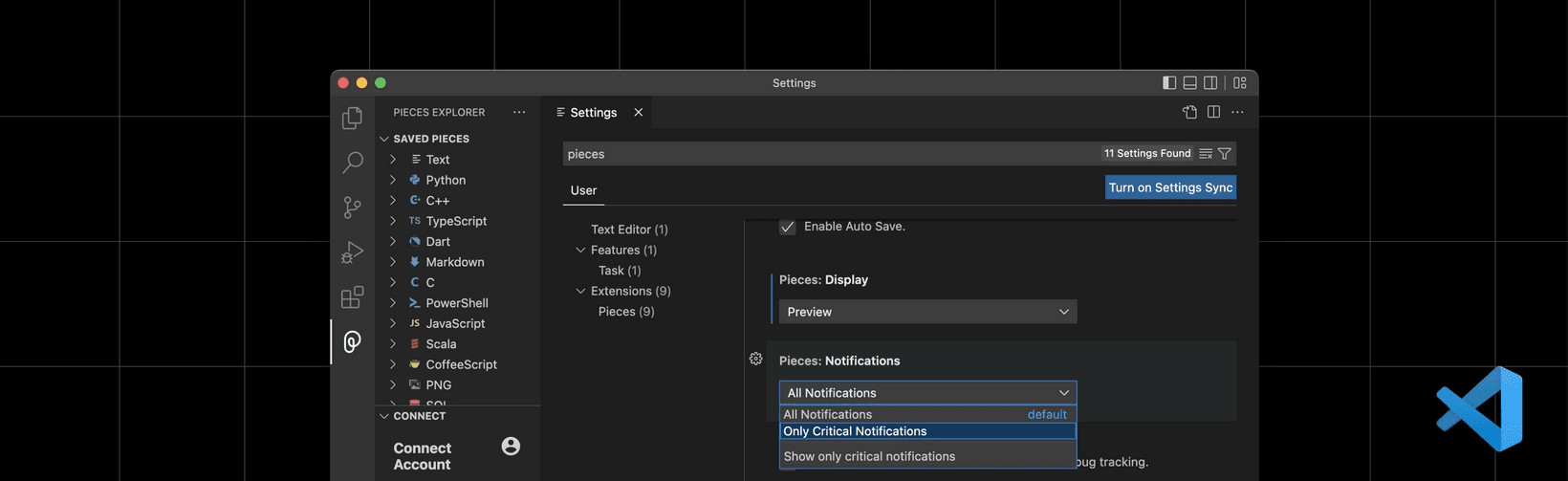Collapse the Extensions (9) settings group

(x=580, y=291)
